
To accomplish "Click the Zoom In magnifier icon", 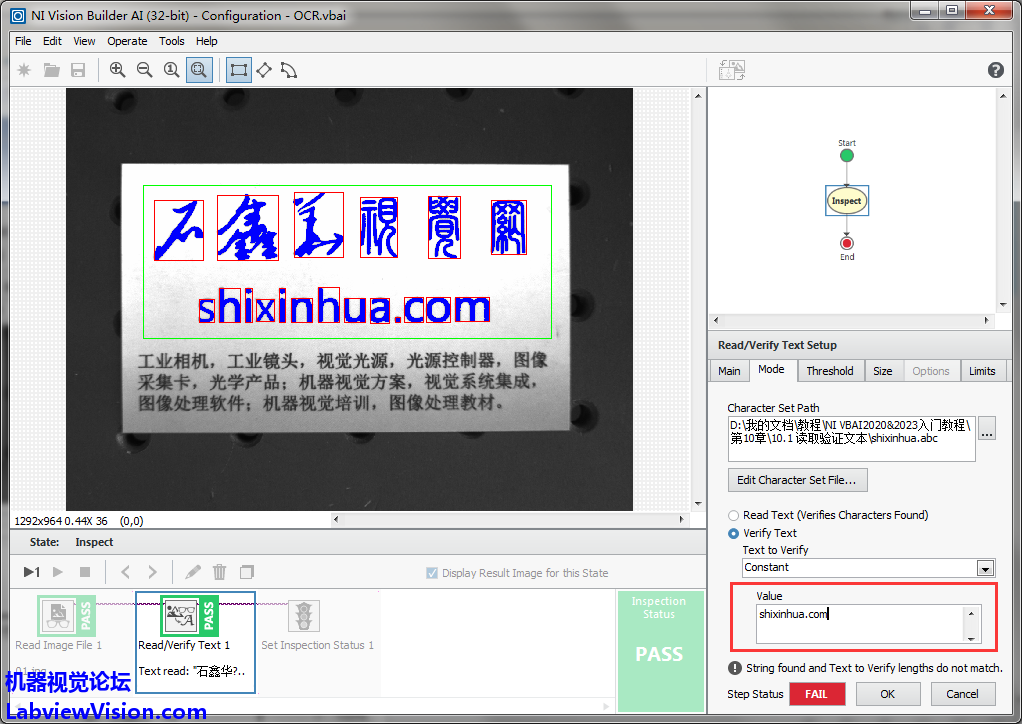I will click(x=118, y=70).
